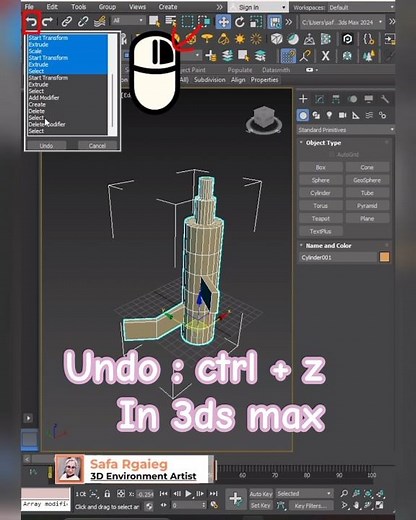The height and width of the screenshot is (520, 416).
Task: Open the Selected key filter dropdown
Action: pos(305,494)
